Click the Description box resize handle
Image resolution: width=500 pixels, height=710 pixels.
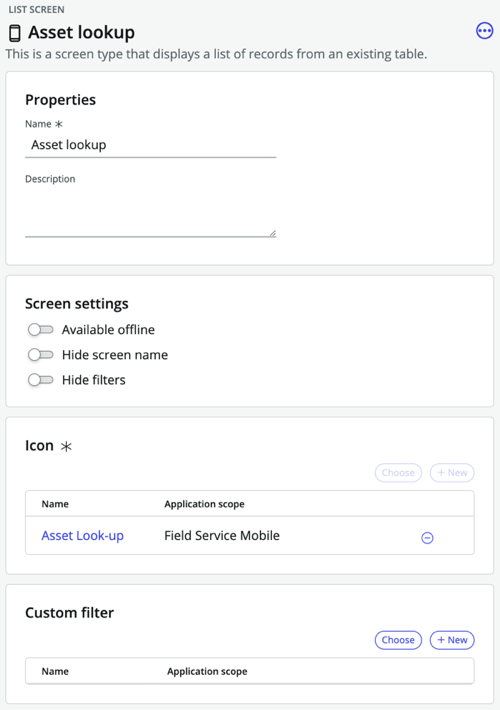(x=272, y=233)
